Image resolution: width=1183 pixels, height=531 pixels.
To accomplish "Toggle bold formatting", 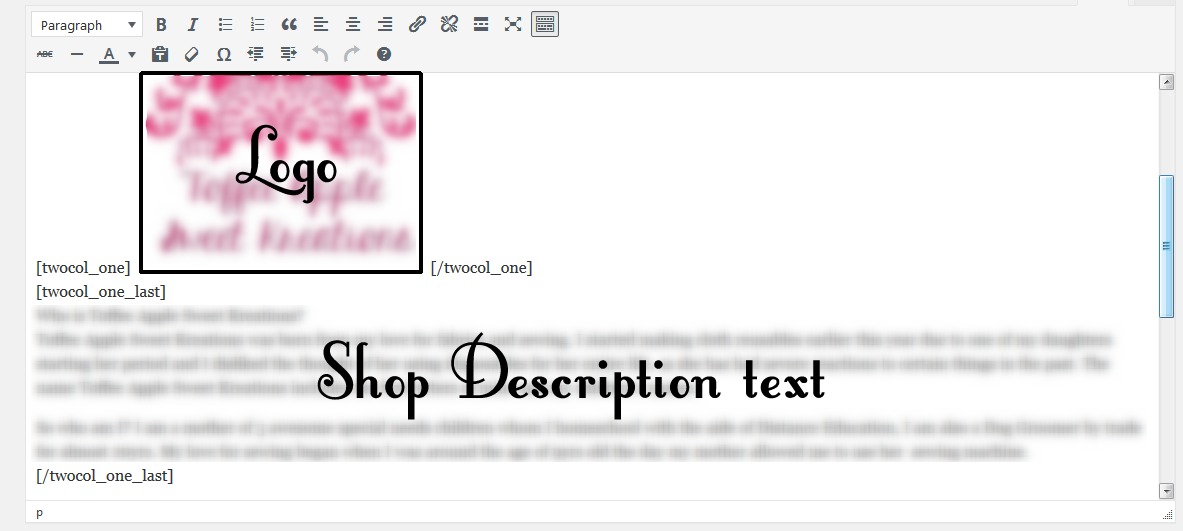I will 161,25.
